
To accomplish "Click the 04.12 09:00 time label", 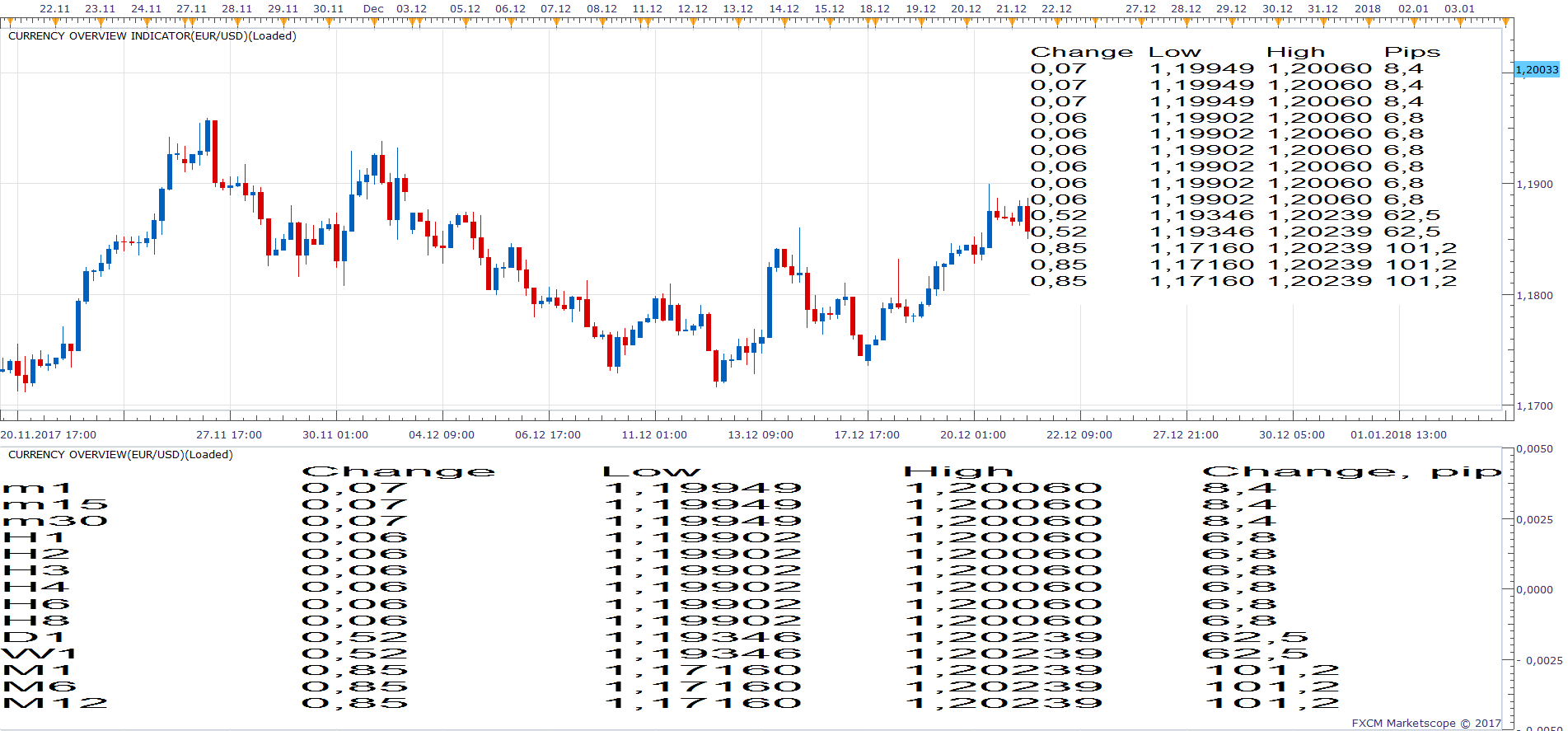I will coord(442,434).
